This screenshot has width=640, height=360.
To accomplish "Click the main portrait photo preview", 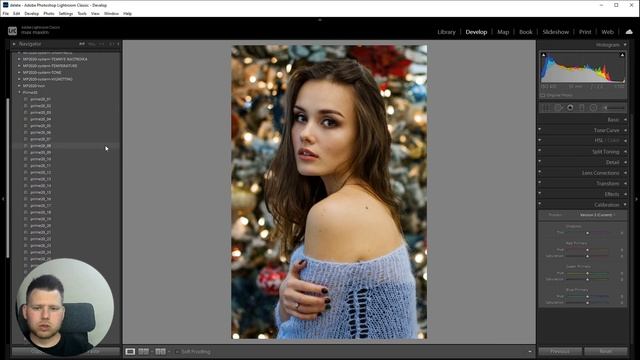I will pyautogui.click(x=329, y=192).
